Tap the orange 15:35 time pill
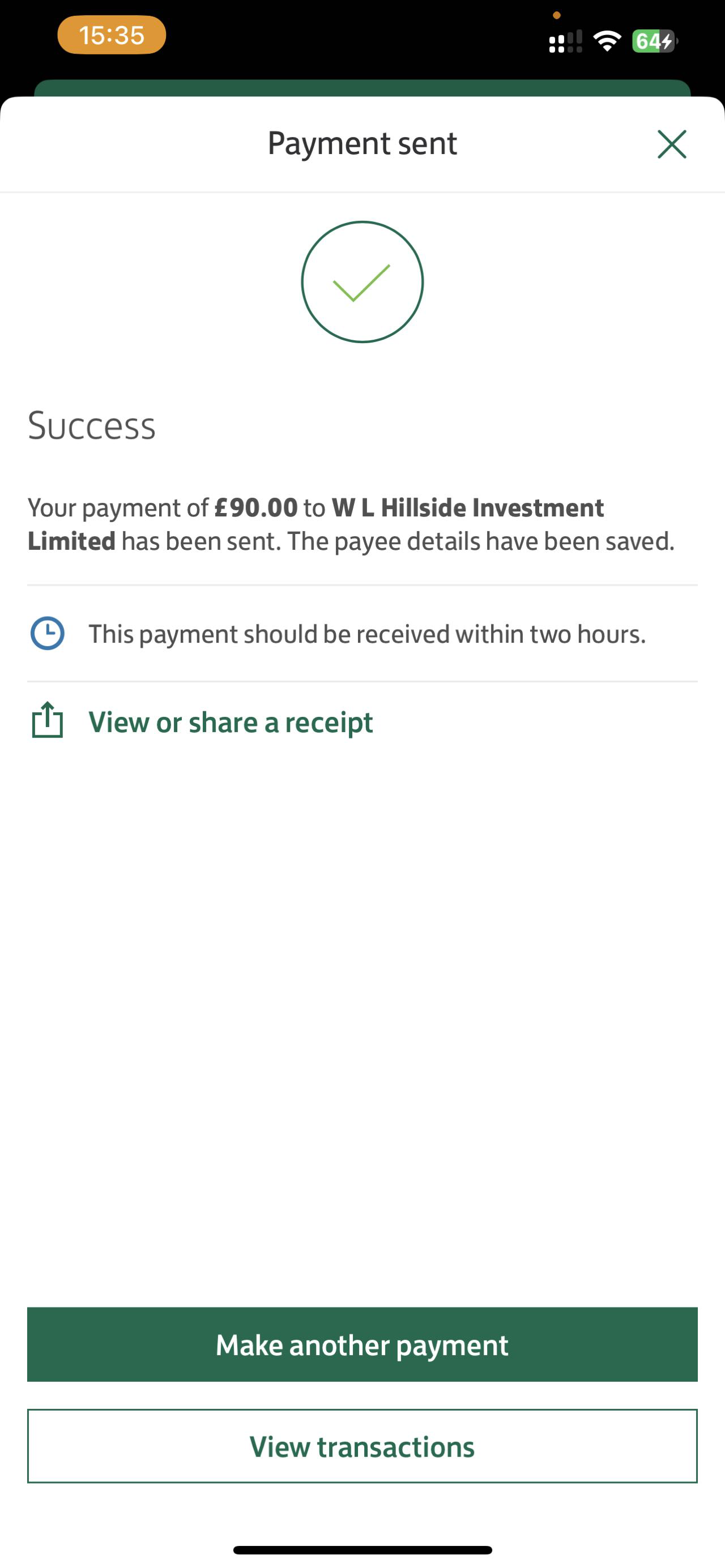This screenshot has width=725, height=1568. tap(112, 35)
